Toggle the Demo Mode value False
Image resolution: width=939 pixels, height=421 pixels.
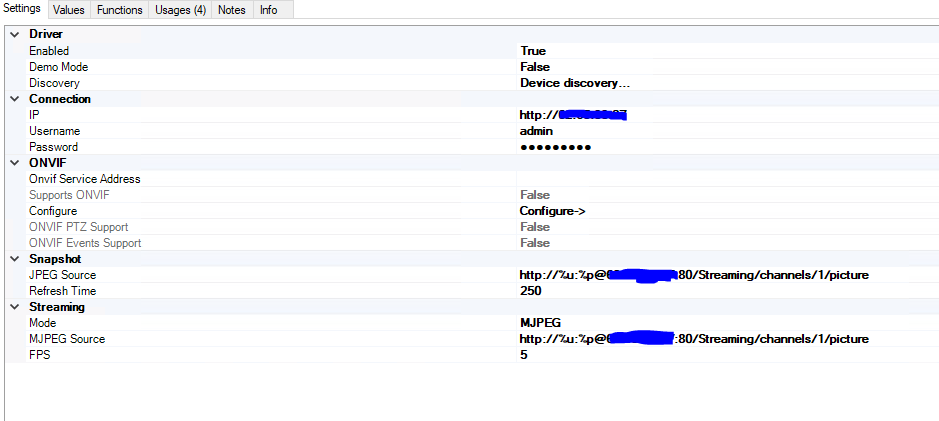tap(535, 67)
